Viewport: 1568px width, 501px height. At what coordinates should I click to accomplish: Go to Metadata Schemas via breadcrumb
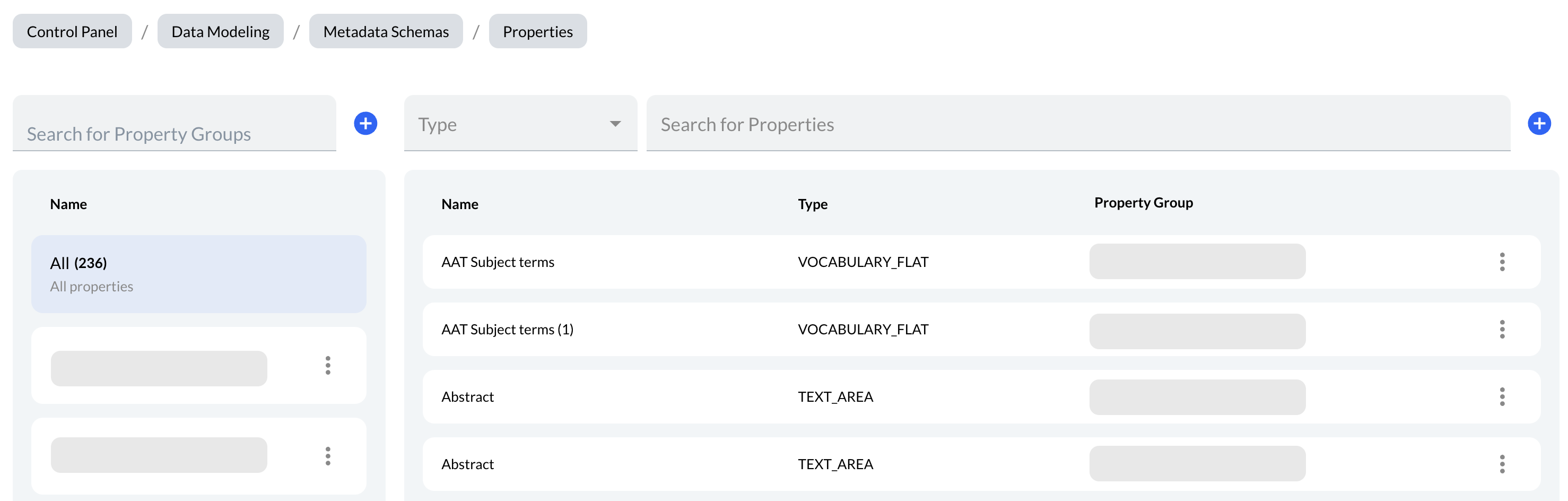pyautogui.click(x=386, y=31)
